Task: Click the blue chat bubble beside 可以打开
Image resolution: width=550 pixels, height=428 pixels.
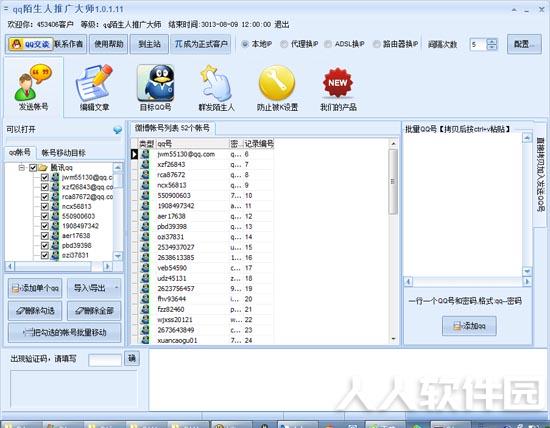Action: pos(118,130)
